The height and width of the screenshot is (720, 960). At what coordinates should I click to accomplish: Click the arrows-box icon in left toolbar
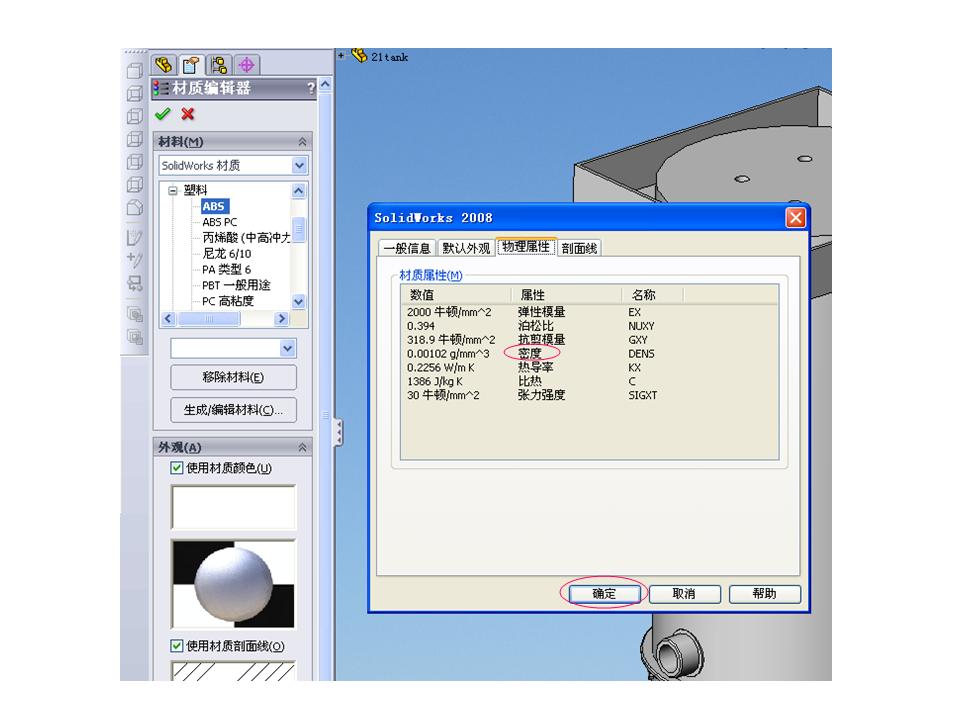click(135, 283)
